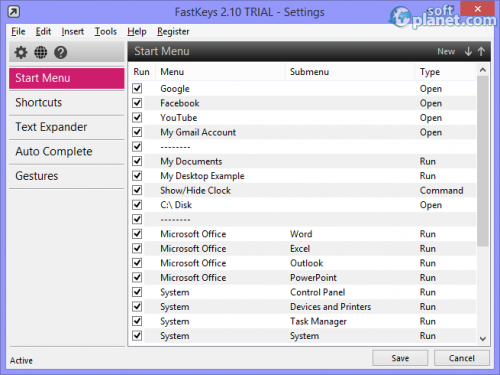This screenshot has height=375, width=500.
Task: Uncheck the Google run checkbox
Action: (137, 88)
